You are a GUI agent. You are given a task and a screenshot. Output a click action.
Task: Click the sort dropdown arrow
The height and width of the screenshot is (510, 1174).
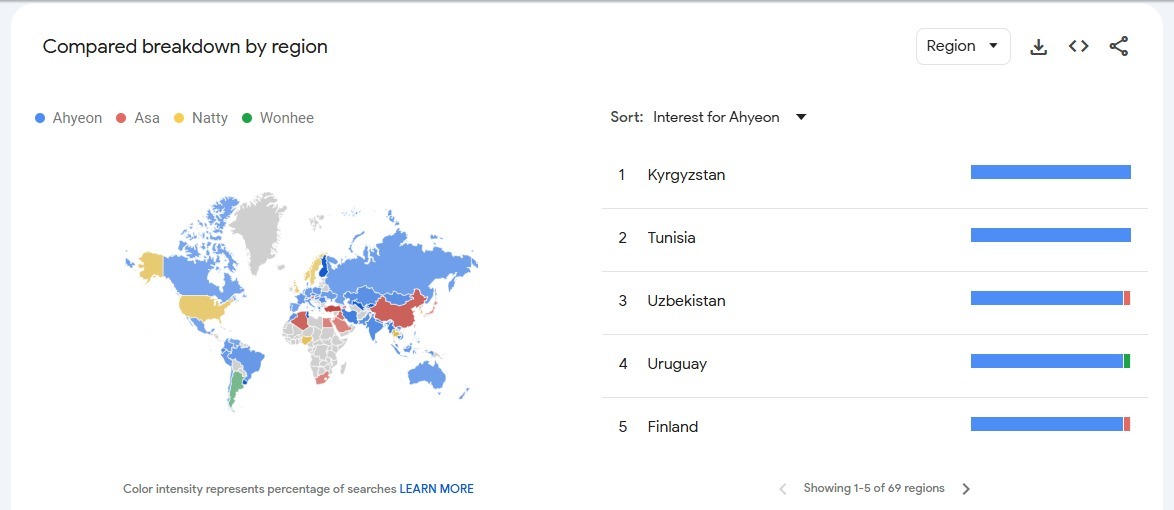[801, 118]
